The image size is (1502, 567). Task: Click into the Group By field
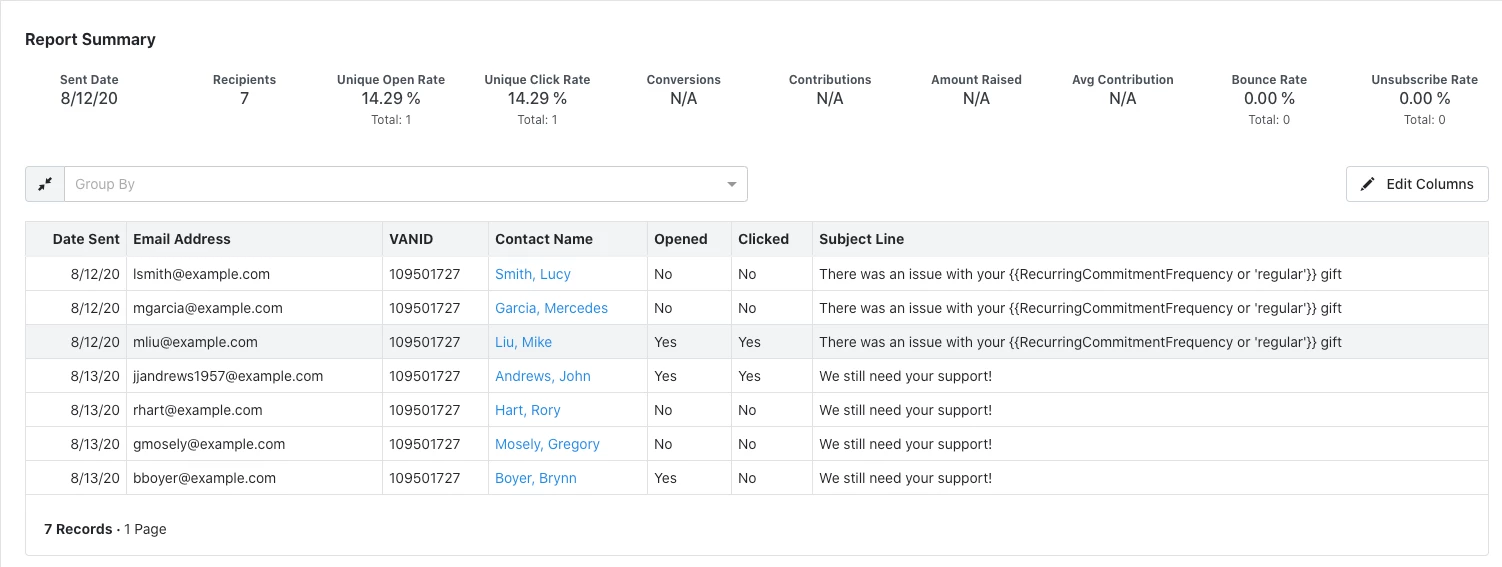(x=405, y=184)
